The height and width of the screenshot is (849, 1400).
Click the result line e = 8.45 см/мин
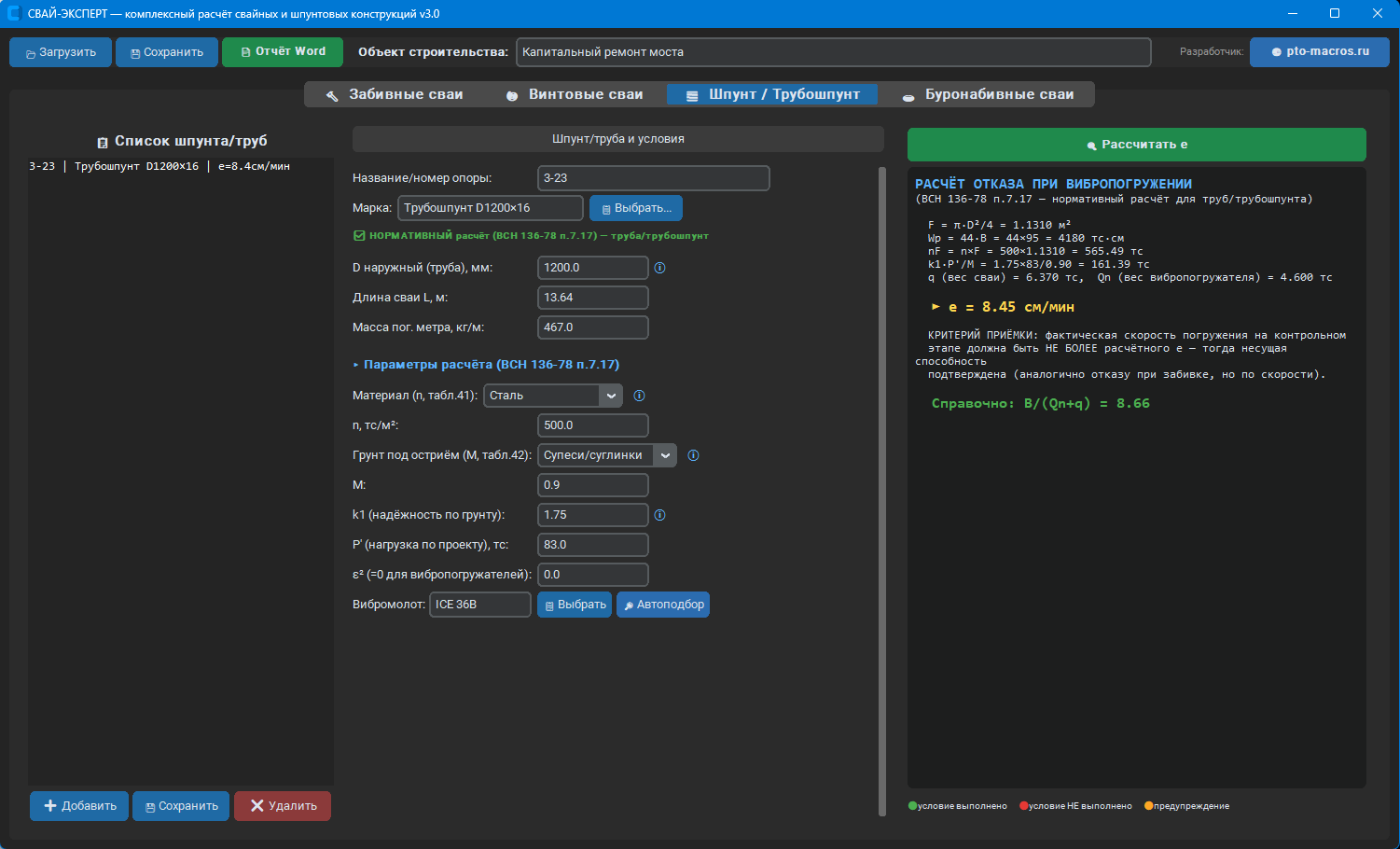pos(1003,307)
